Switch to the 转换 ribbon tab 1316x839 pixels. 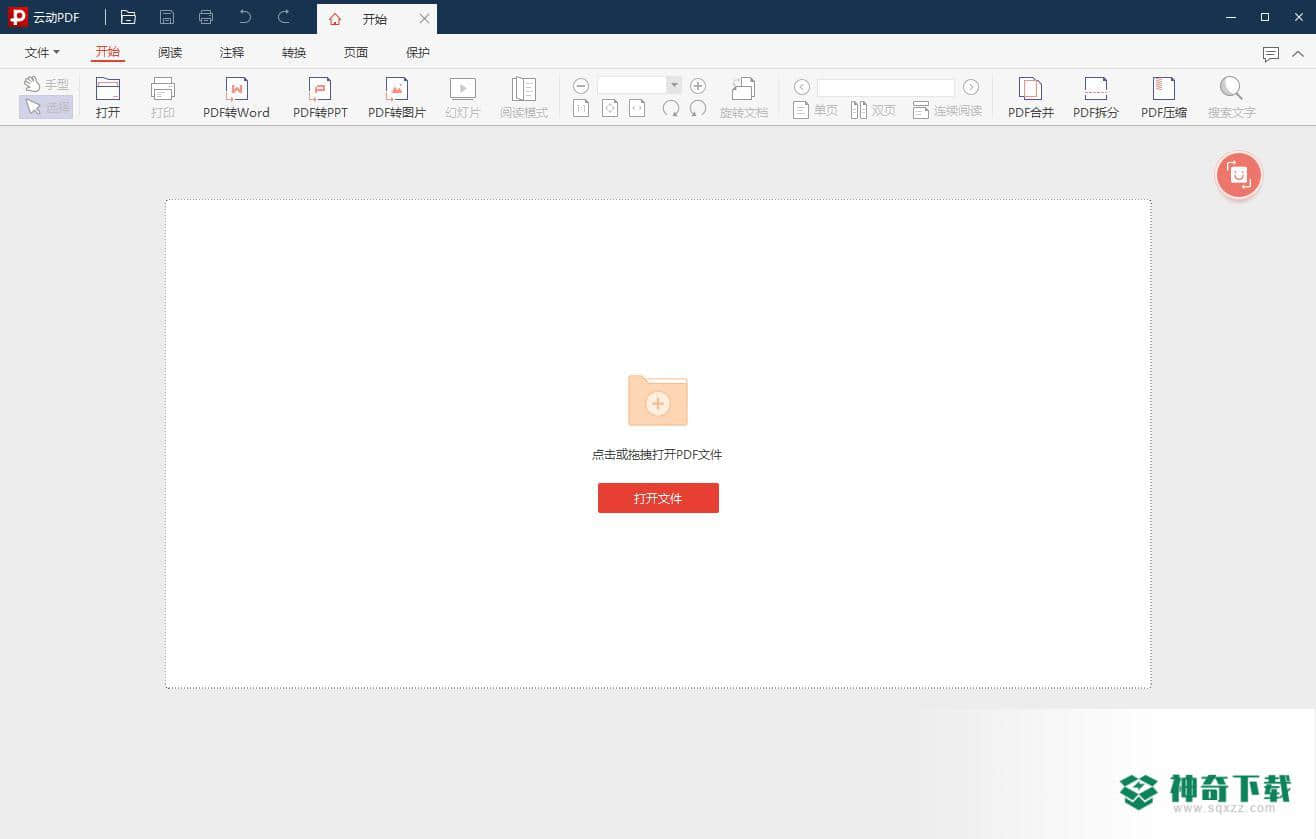coord(294,52)
